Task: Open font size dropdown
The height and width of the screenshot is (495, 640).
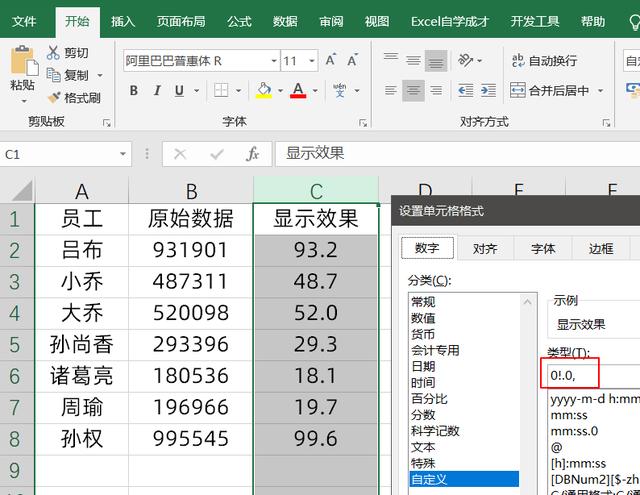Action: pos(312,61)
